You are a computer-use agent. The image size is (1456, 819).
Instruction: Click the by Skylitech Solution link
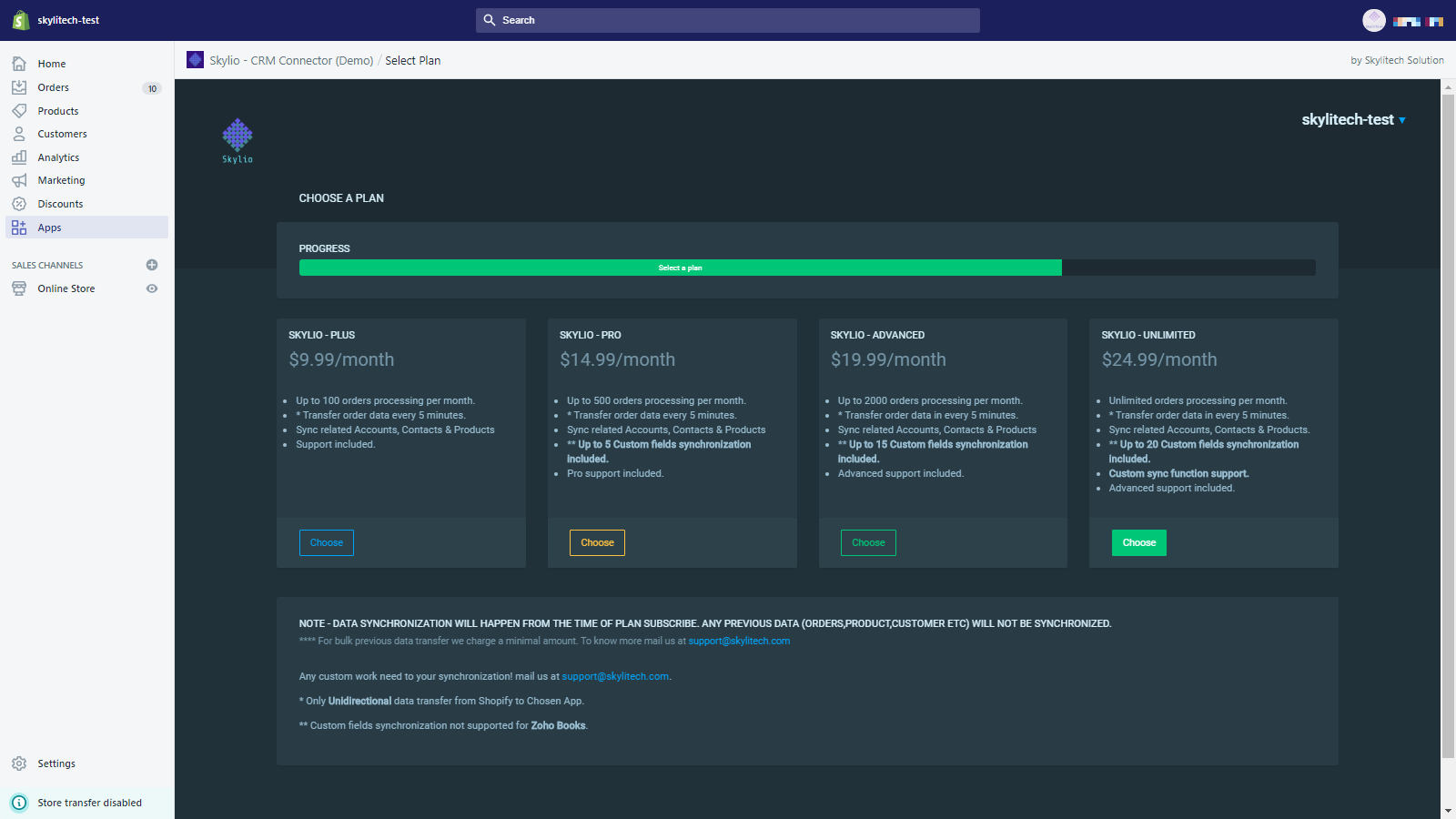(1397, 60)
